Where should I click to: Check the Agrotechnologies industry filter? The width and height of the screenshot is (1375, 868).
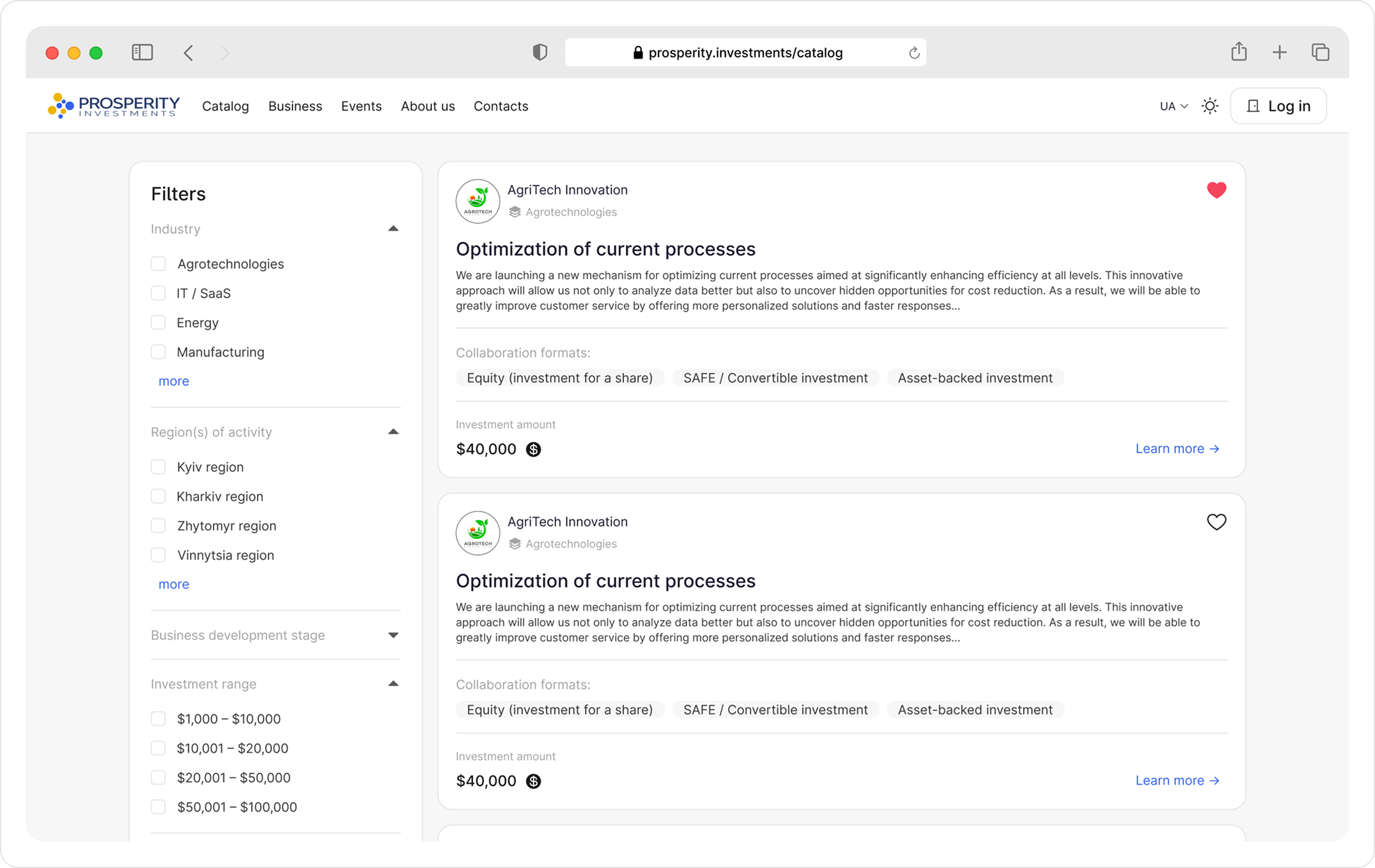point(158,264)
